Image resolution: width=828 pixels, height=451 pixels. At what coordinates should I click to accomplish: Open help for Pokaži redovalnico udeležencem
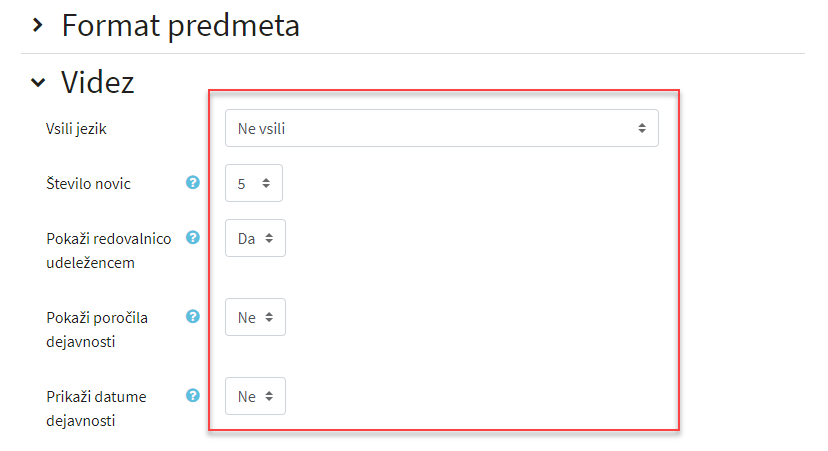[x=193, y=238]
